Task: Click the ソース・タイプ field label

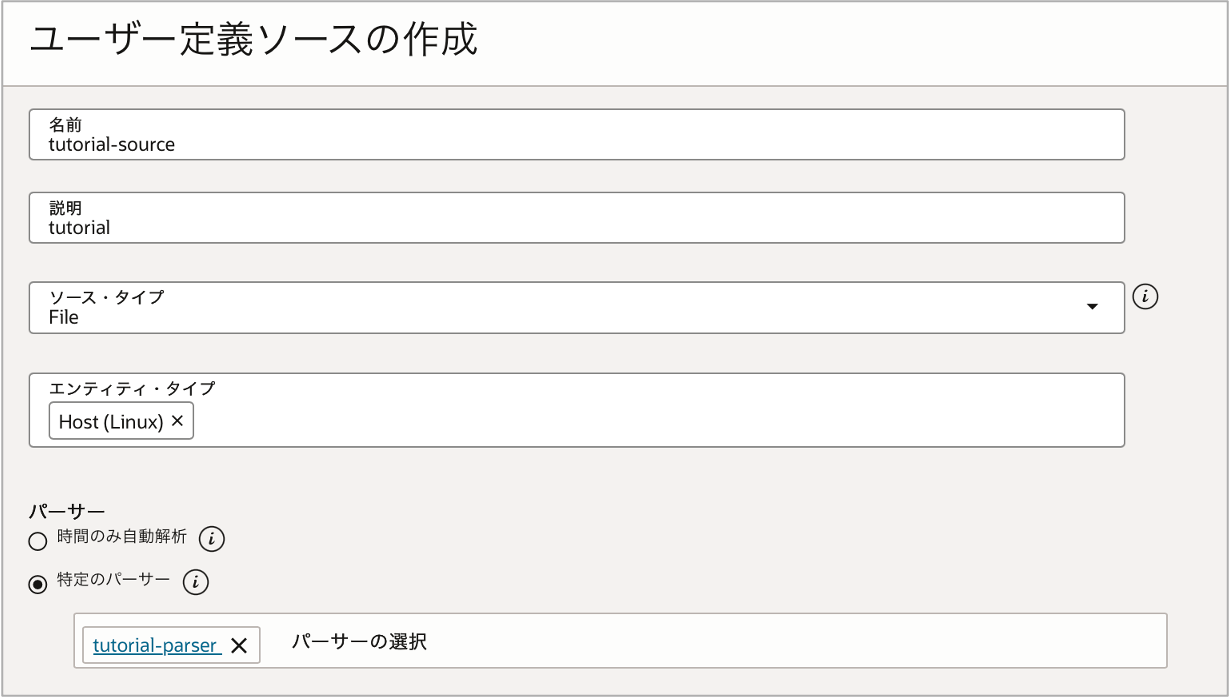Action: [x=106, y=297]
